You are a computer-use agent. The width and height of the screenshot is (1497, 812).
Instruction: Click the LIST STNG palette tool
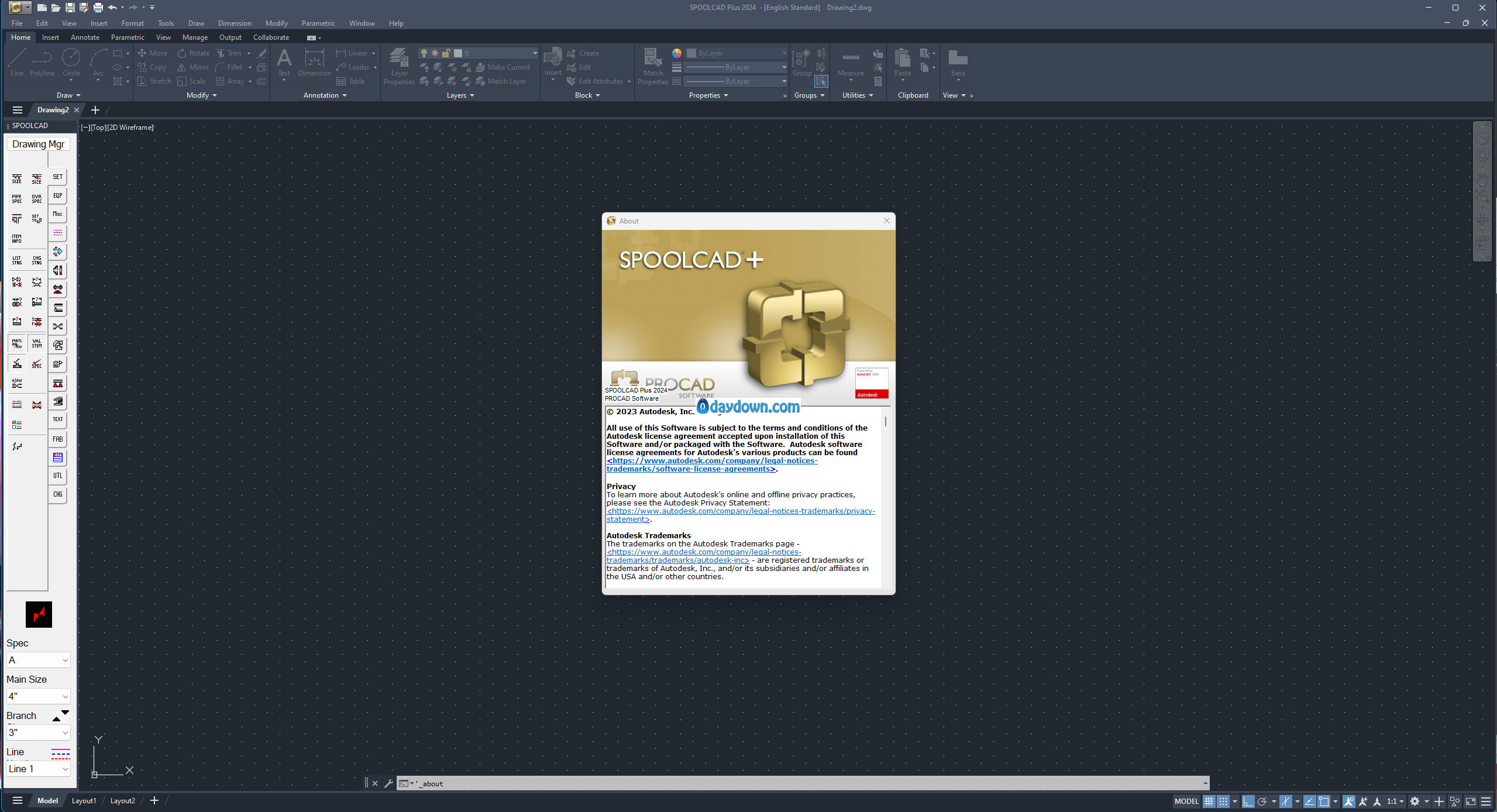coord(17,260)
